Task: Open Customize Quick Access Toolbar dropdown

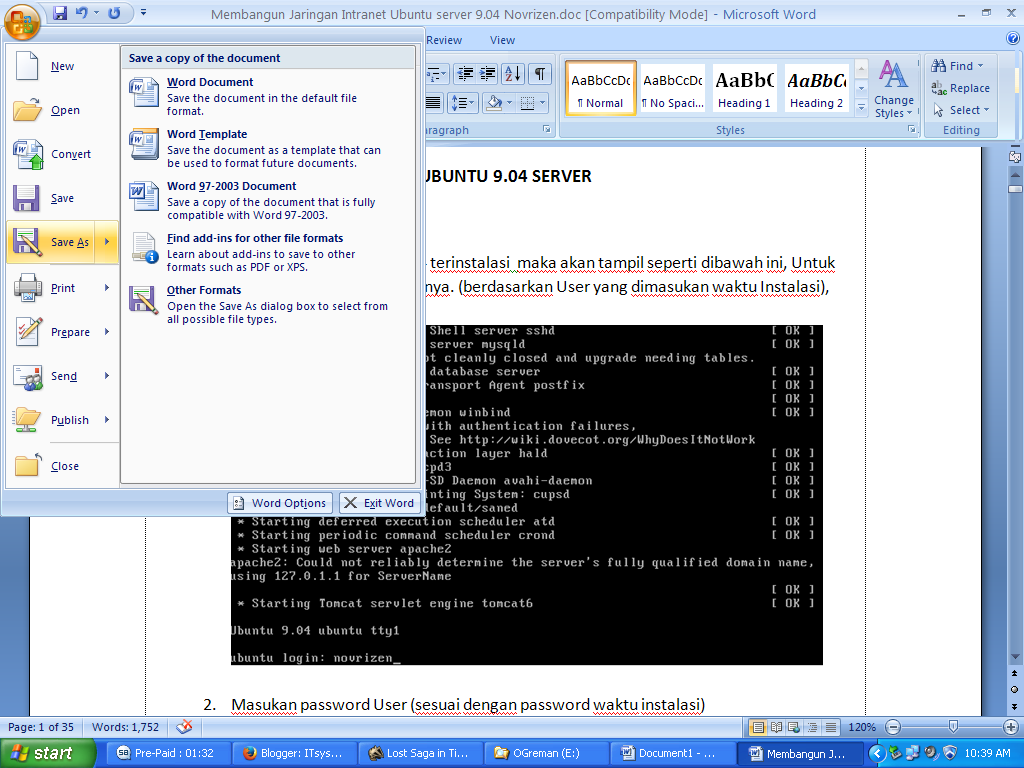Action: pos(144,12)
